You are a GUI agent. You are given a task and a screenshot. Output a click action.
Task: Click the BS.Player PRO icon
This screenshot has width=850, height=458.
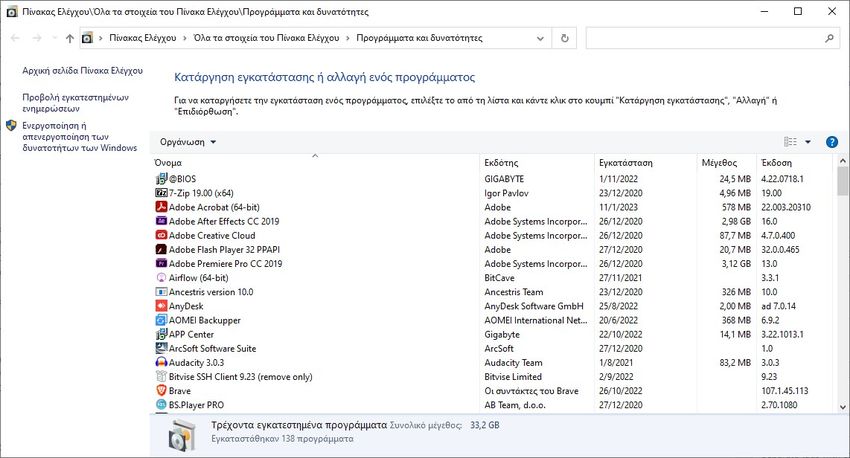161,405
